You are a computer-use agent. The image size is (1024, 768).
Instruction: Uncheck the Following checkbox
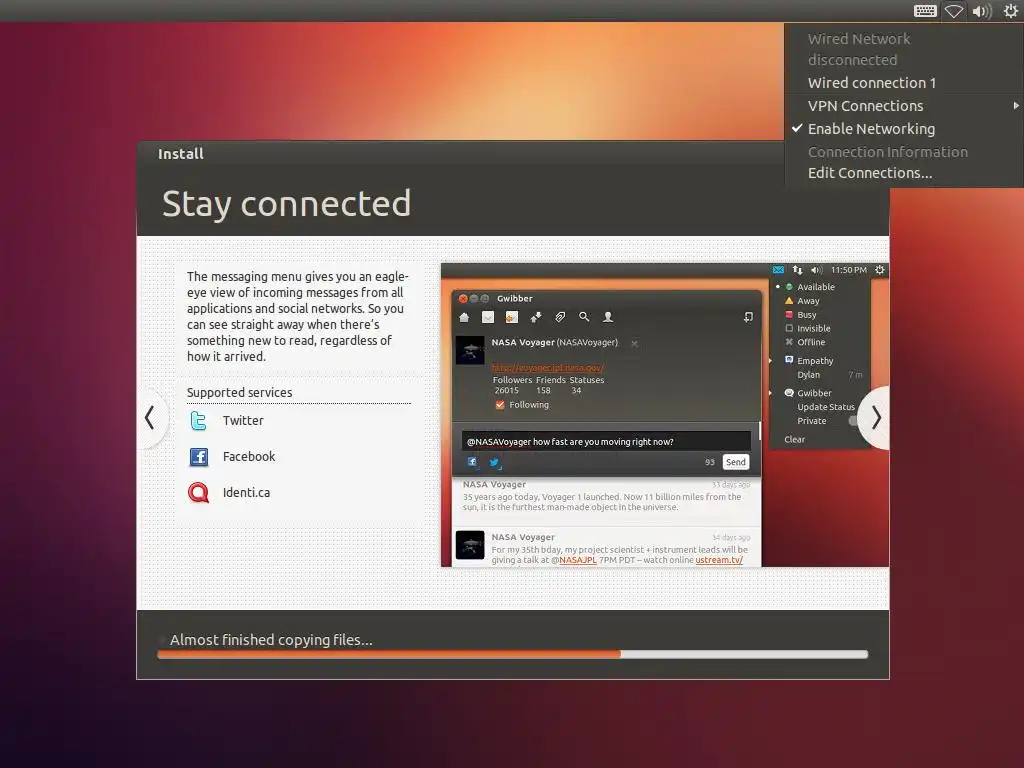click(500, 405)
